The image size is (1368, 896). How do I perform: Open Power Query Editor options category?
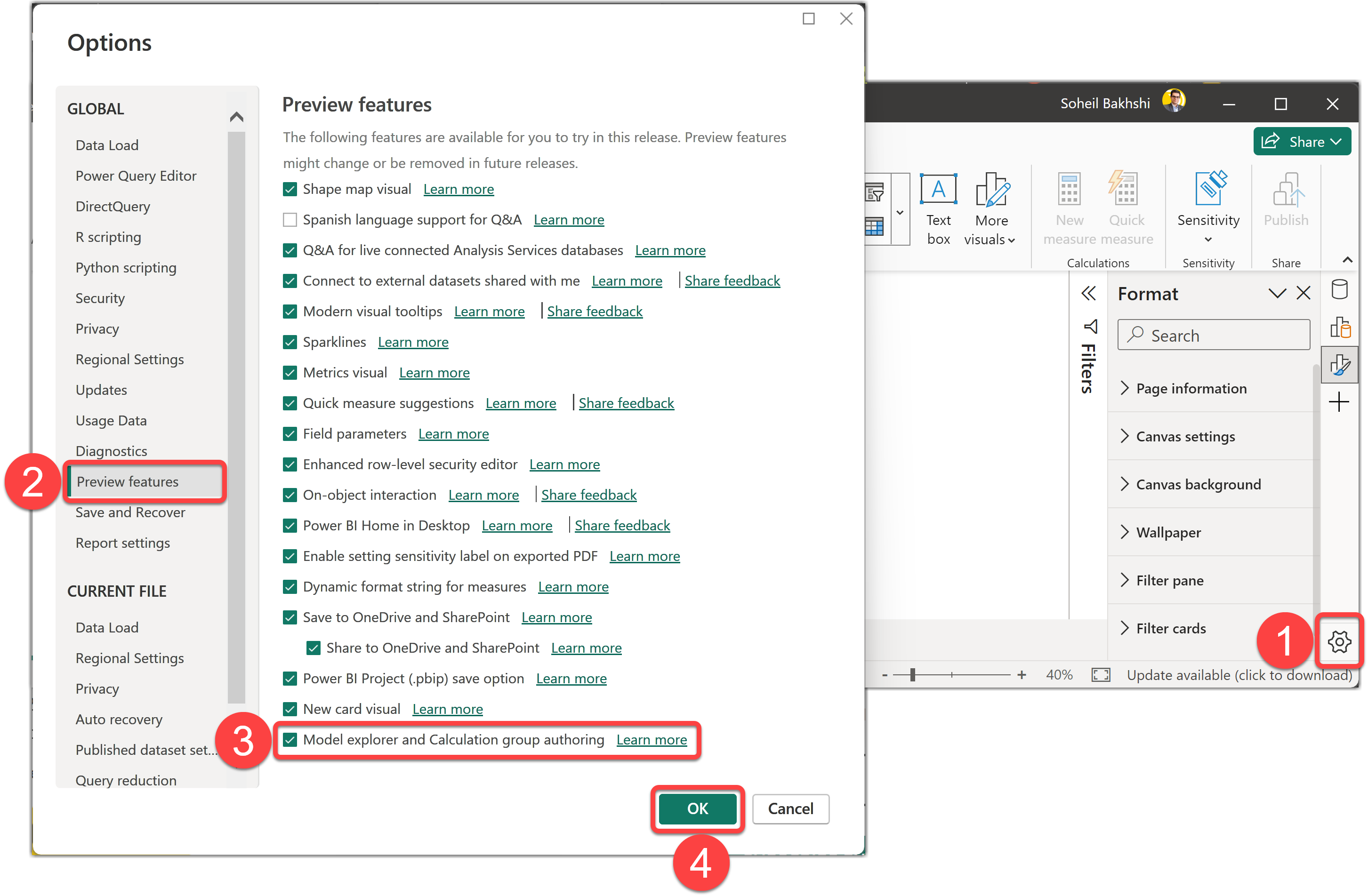click(x=136, y=175)
